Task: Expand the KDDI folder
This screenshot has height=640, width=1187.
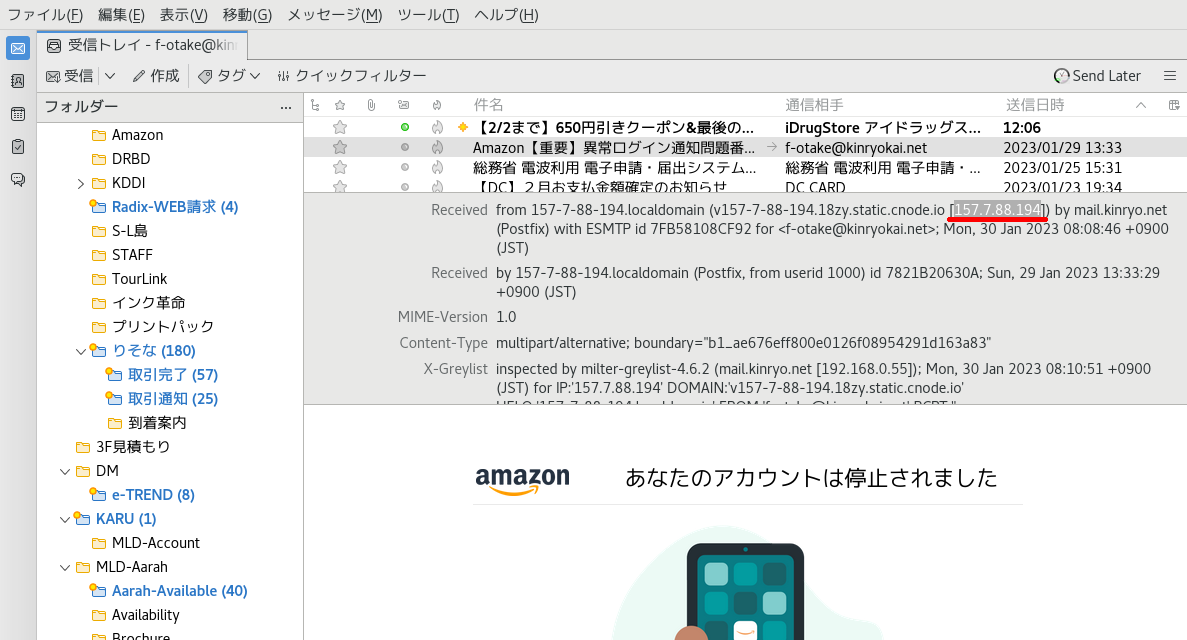Action: click(x=81, y=183)
